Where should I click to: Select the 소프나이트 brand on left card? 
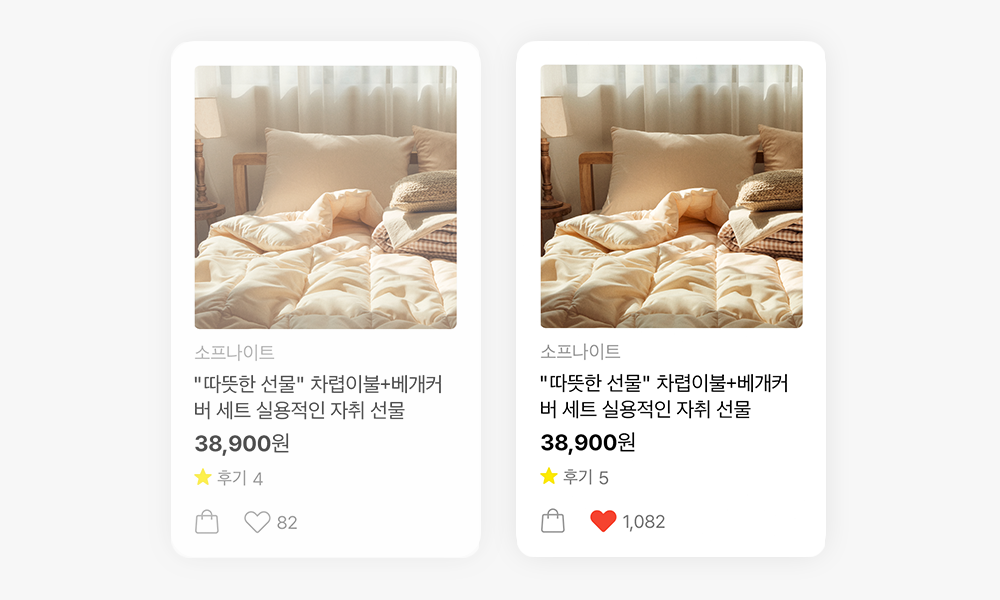pos(234,352)
